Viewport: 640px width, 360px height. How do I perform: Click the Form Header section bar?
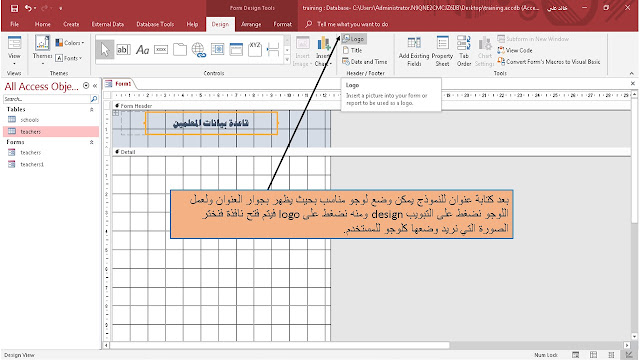point(371,106)
